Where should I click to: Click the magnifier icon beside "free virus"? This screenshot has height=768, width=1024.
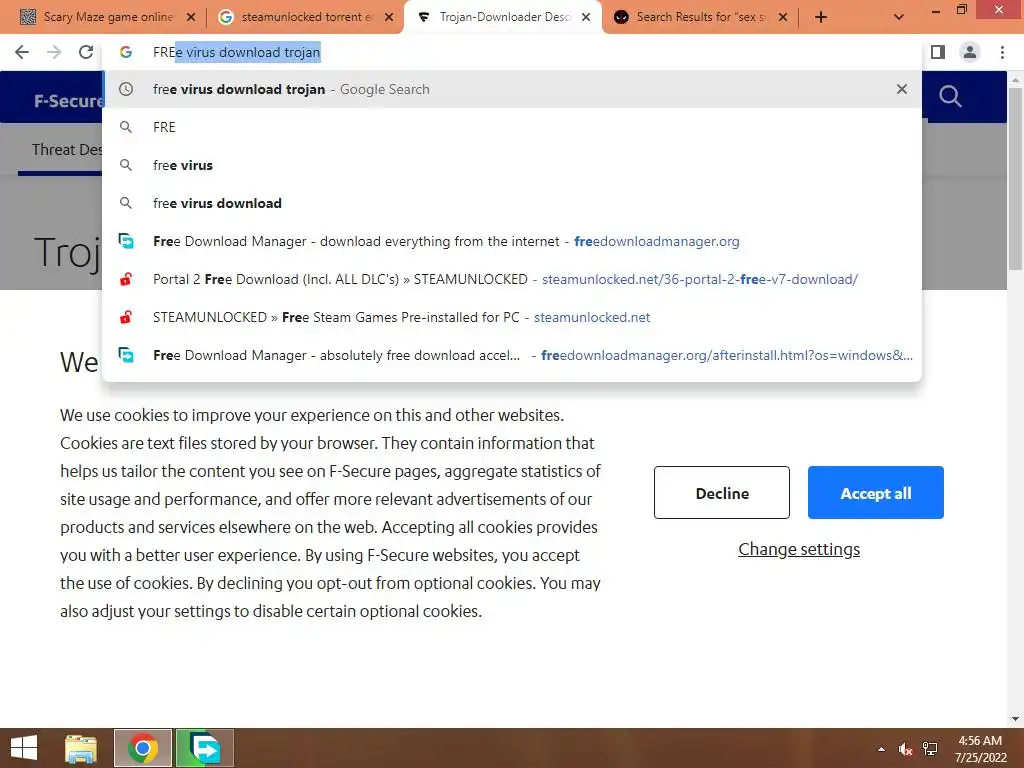[126, 165]
